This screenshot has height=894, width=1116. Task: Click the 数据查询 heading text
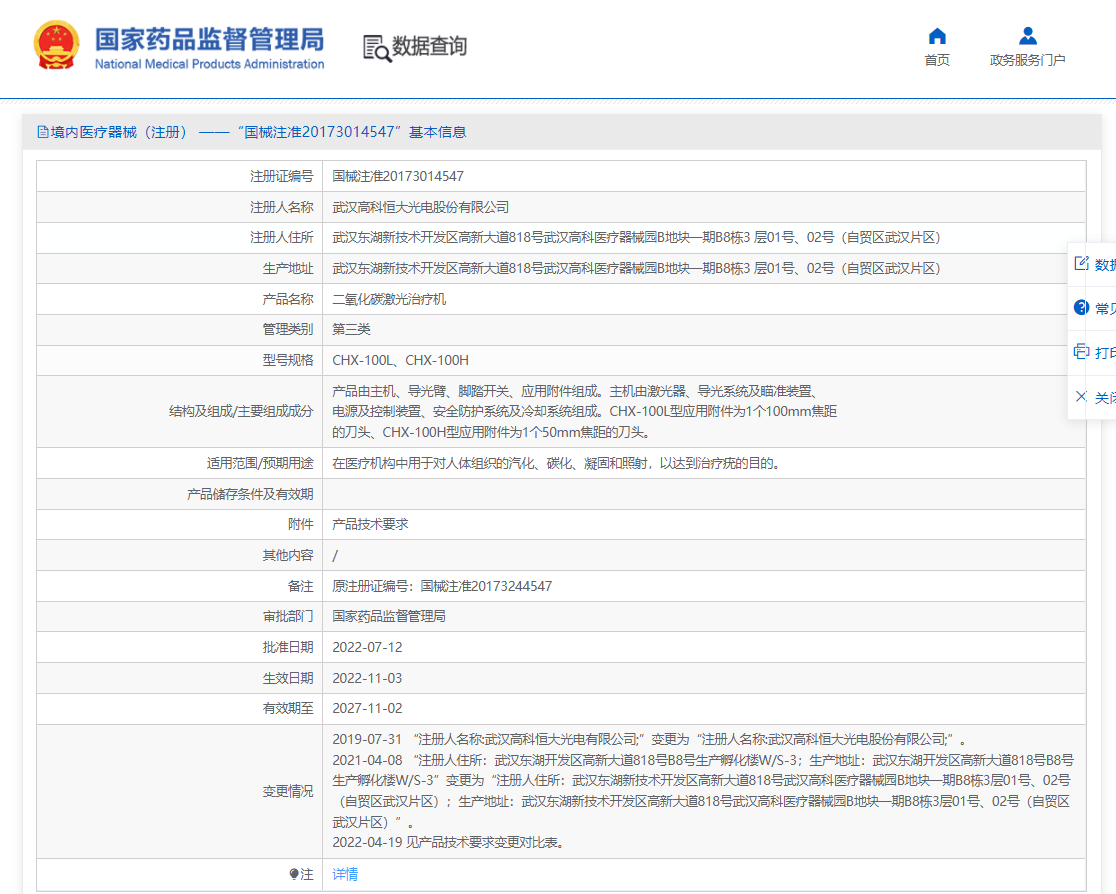429,46
